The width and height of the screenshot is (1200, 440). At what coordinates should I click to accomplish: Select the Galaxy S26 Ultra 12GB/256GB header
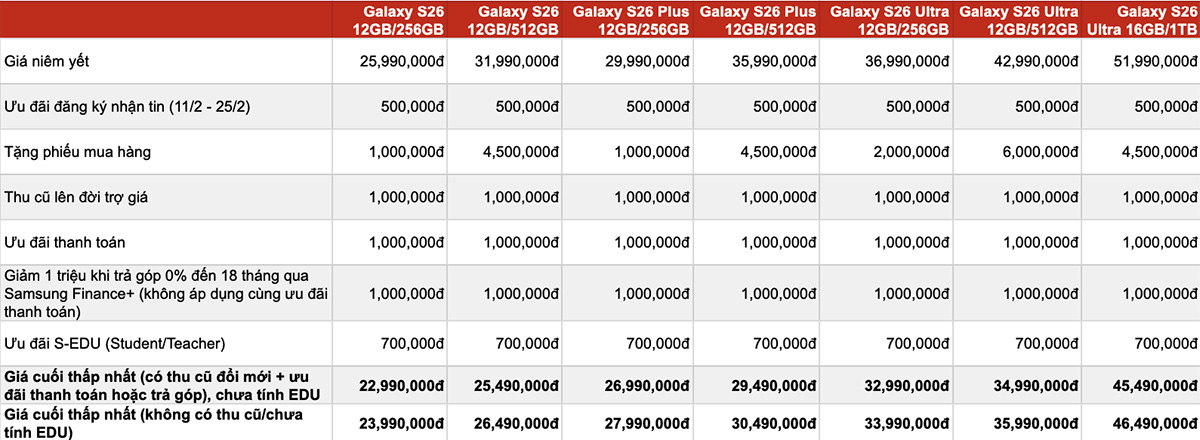tap(889, 19)
